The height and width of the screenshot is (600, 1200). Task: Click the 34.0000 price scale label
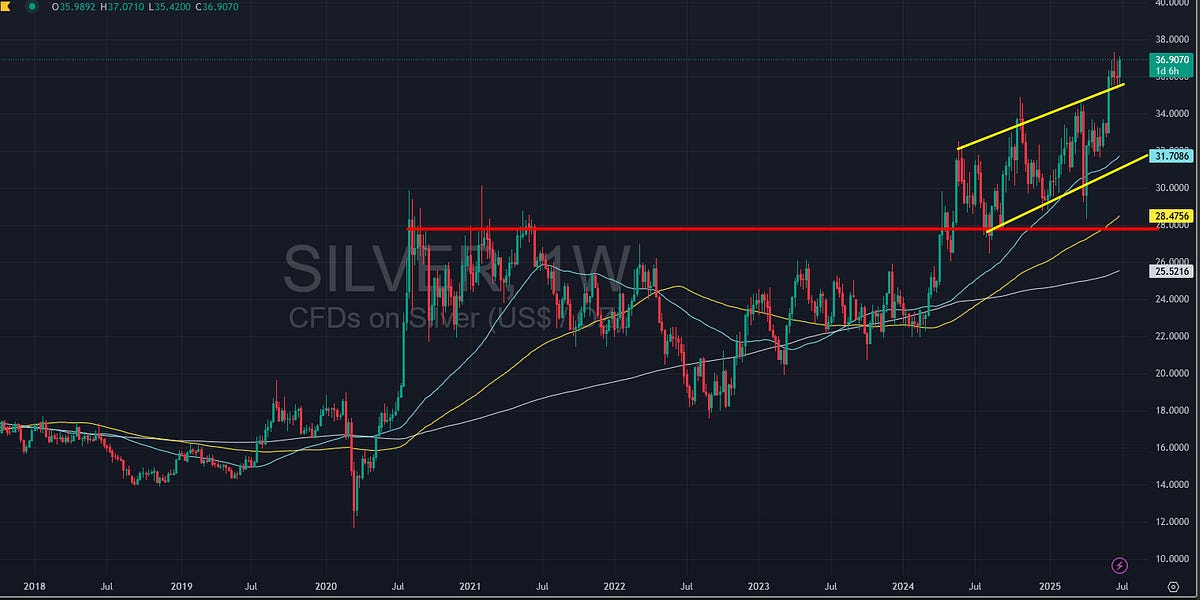pyautogui.click(x=1171, y=114)
